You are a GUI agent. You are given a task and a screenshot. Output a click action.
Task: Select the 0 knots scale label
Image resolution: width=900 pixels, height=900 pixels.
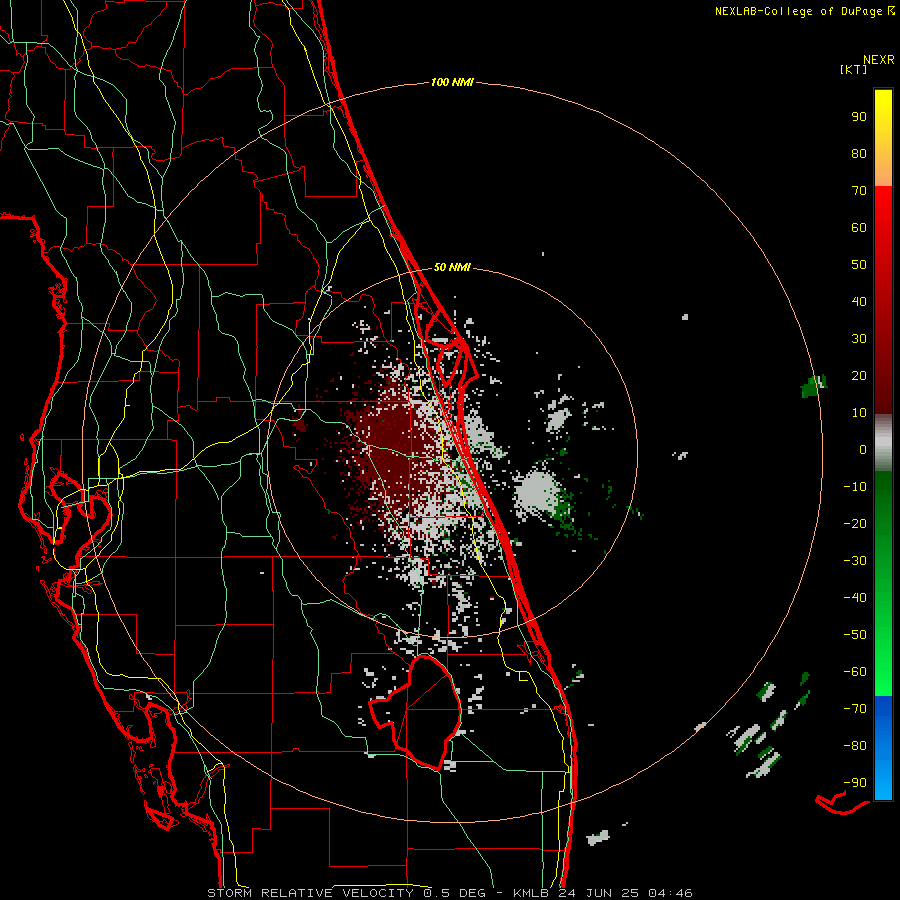pyautogui.click(x=863, y=450)
